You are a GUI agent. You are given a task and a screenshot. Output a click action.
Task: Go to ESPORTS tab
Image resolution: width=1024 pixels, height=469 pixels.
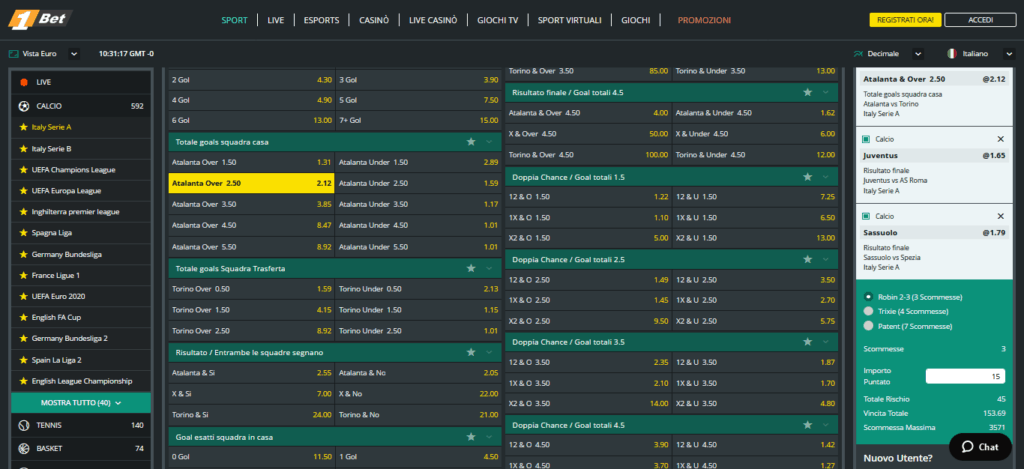321,20
